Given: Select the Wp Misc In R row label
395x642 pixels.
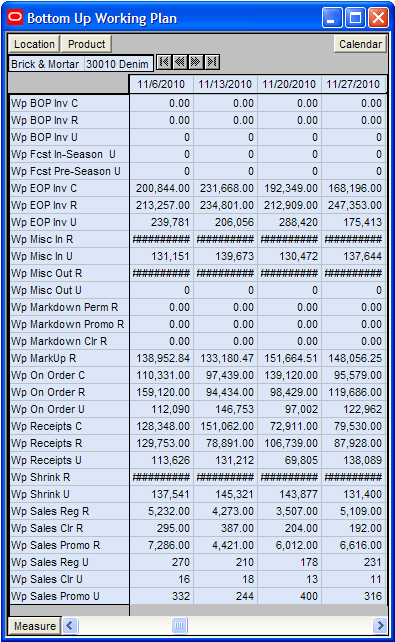Looking at the screenshot, I should tap(69, 239).
